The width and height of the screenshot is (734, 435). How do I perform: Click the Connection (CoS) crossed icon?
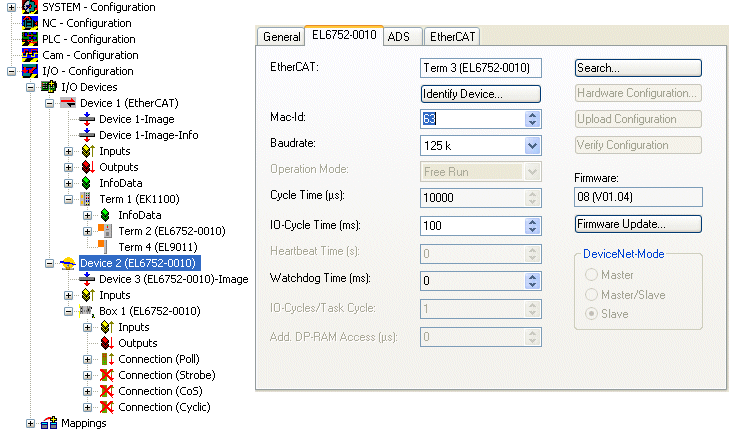coord(107,391)
